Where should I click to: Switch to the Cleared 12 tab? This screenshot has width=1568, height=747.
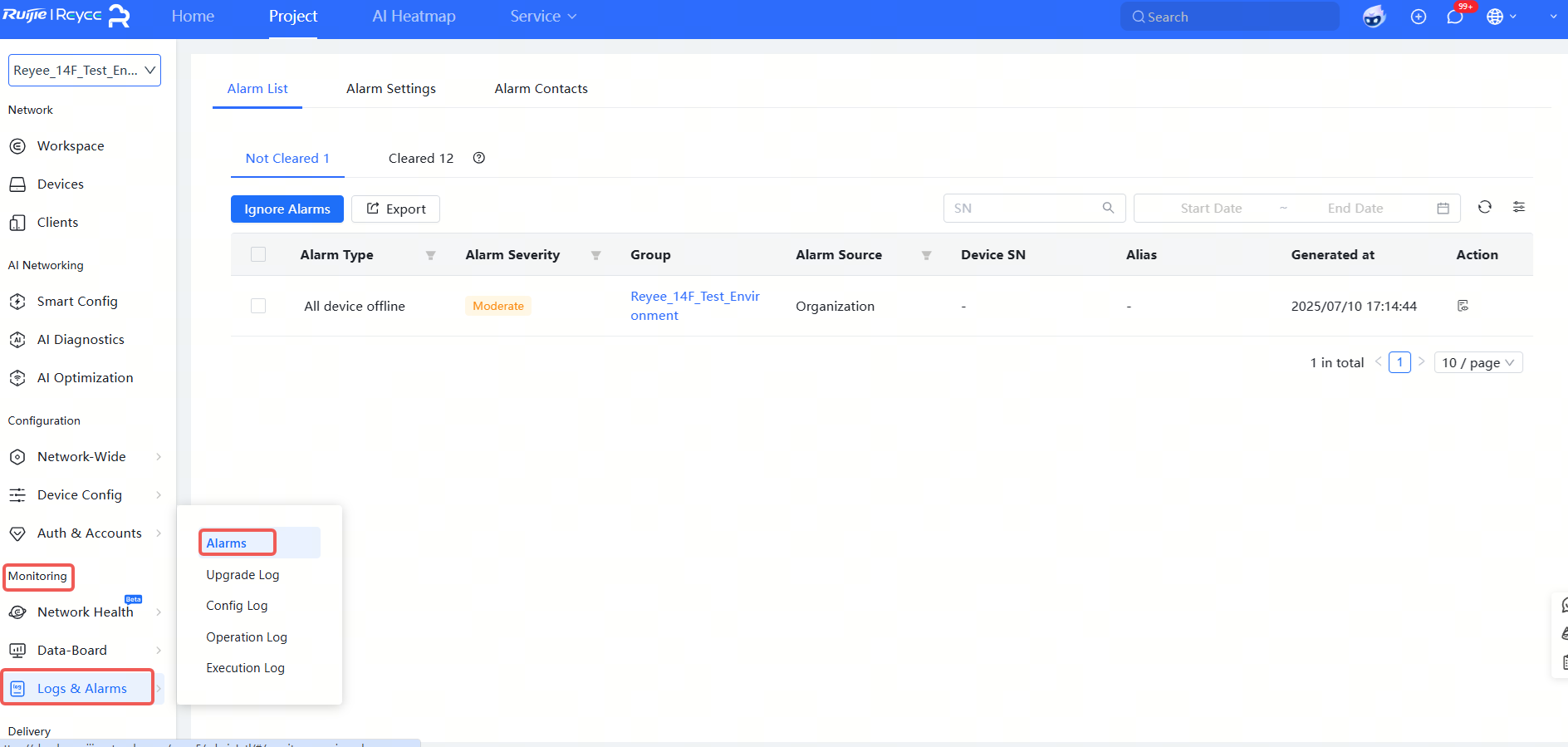pyautogui.click(x=420, y=158)
